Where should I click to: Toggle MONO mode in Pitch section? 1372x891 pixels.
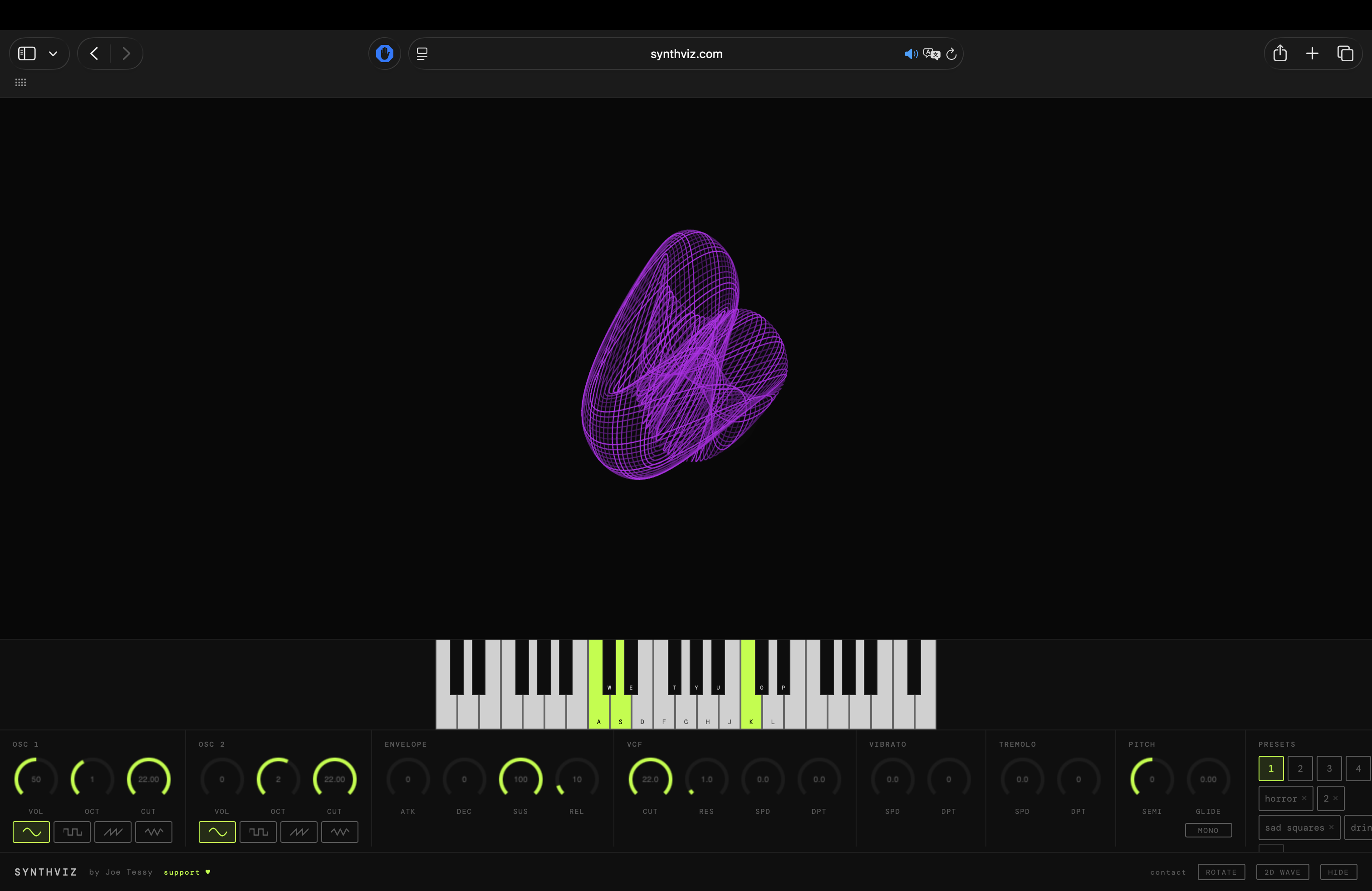click(x=1208, y=831)
